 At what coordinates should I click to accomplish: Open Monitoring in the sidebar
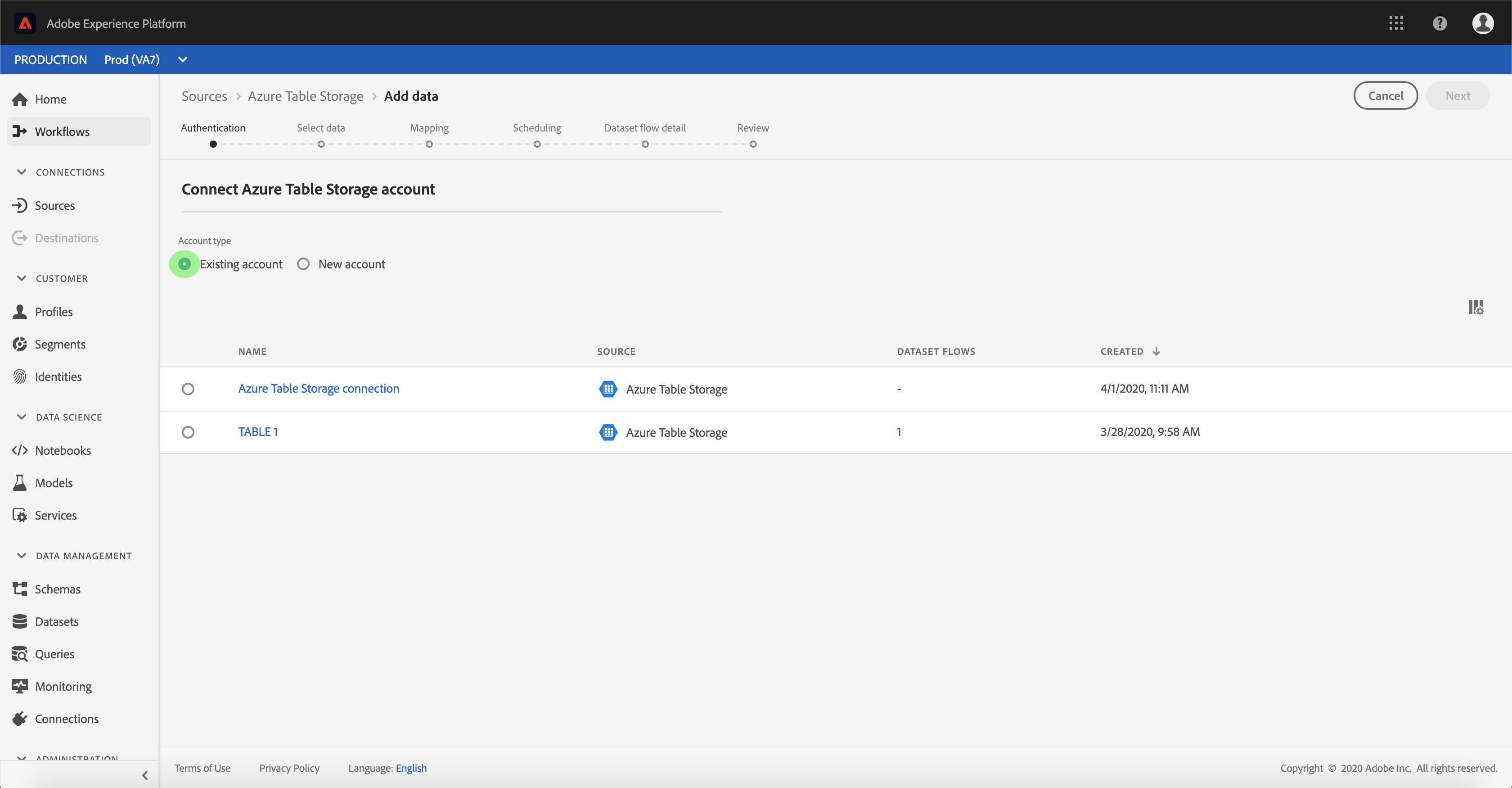63,686
